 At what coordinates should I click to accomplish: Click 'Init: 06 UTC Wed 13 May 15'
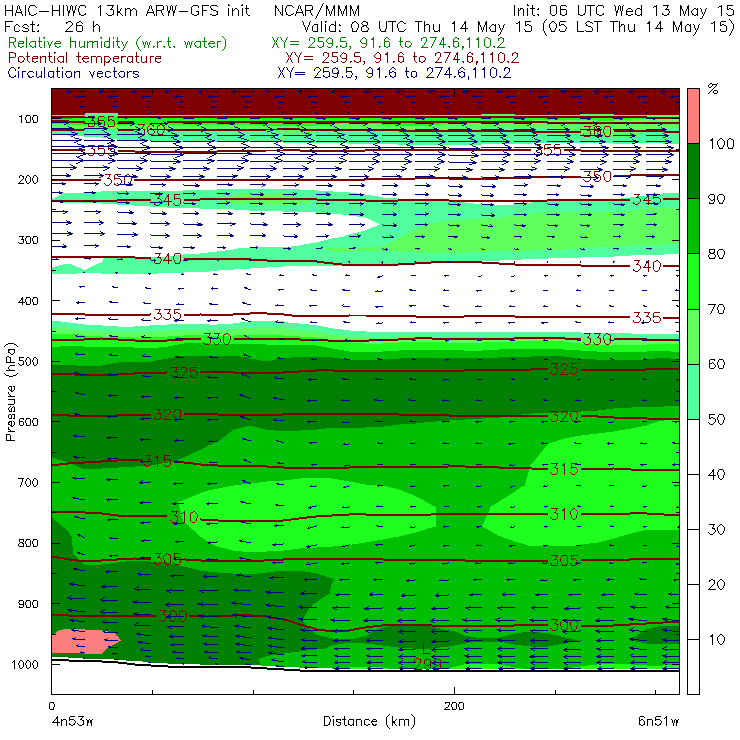click(x=623, y=10)
